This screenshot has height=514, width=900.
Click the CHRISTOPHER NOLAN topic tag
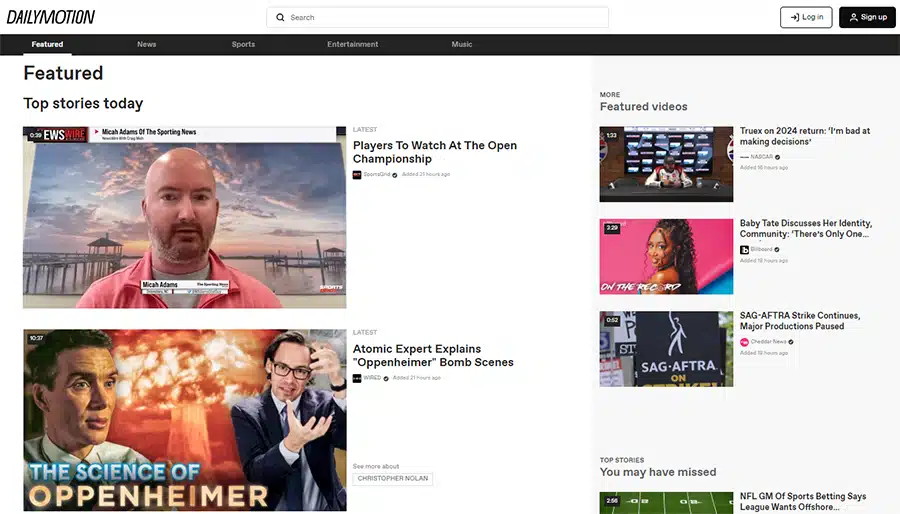point(393,478)
